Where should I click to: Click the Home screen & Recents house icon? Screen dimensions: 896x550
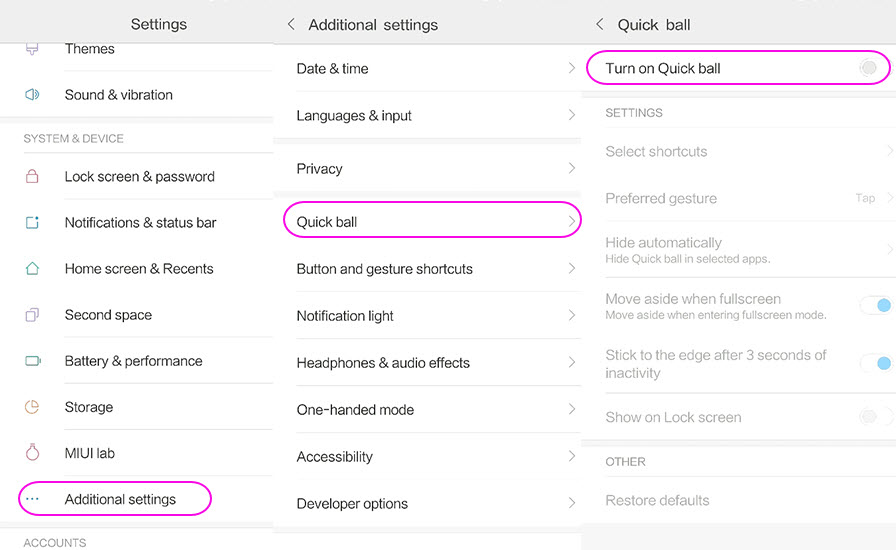pos(32,269)
